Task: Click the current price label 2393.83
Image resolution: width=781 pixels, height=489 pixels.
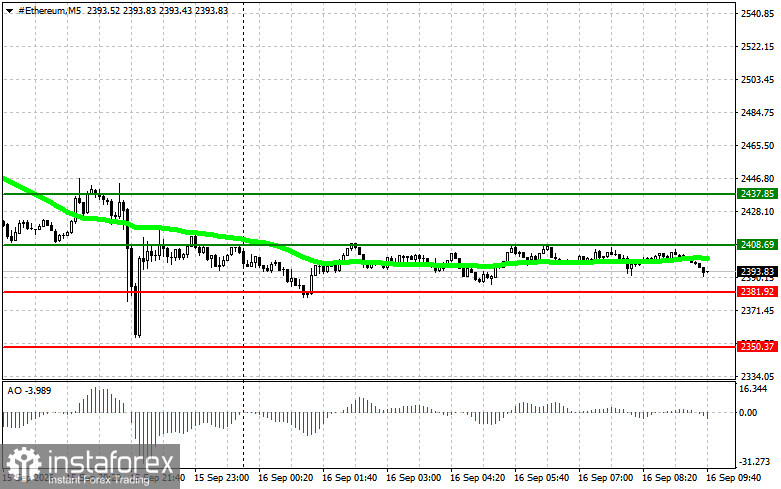Action: [x=757, y=271]
